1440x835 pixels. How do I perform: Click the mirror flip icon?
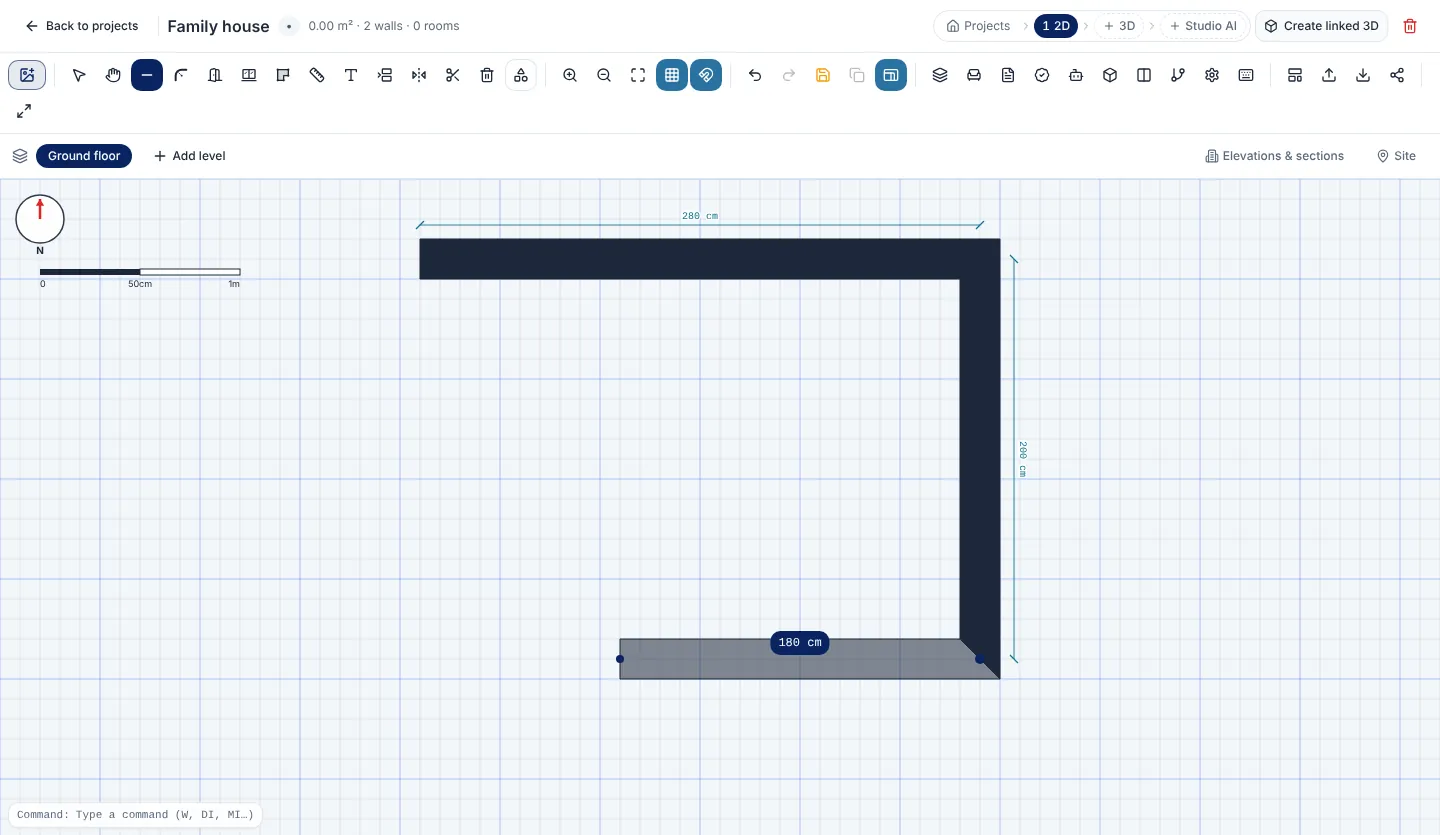pyautogui.click(x=419, y=75)
